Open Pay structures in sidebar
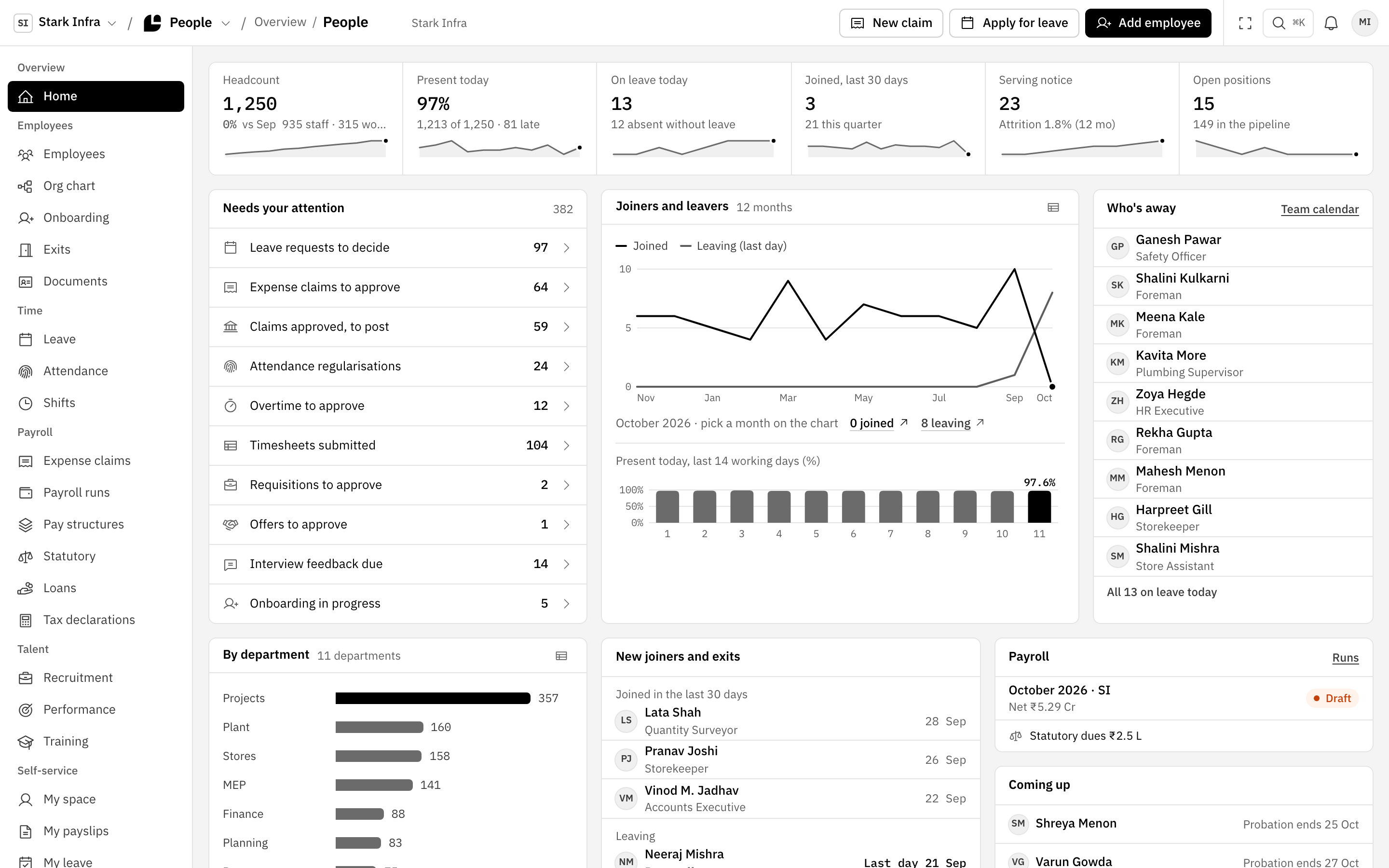Image resolution: width=1389 pixels, height=868 pixels. coord(96,525)
